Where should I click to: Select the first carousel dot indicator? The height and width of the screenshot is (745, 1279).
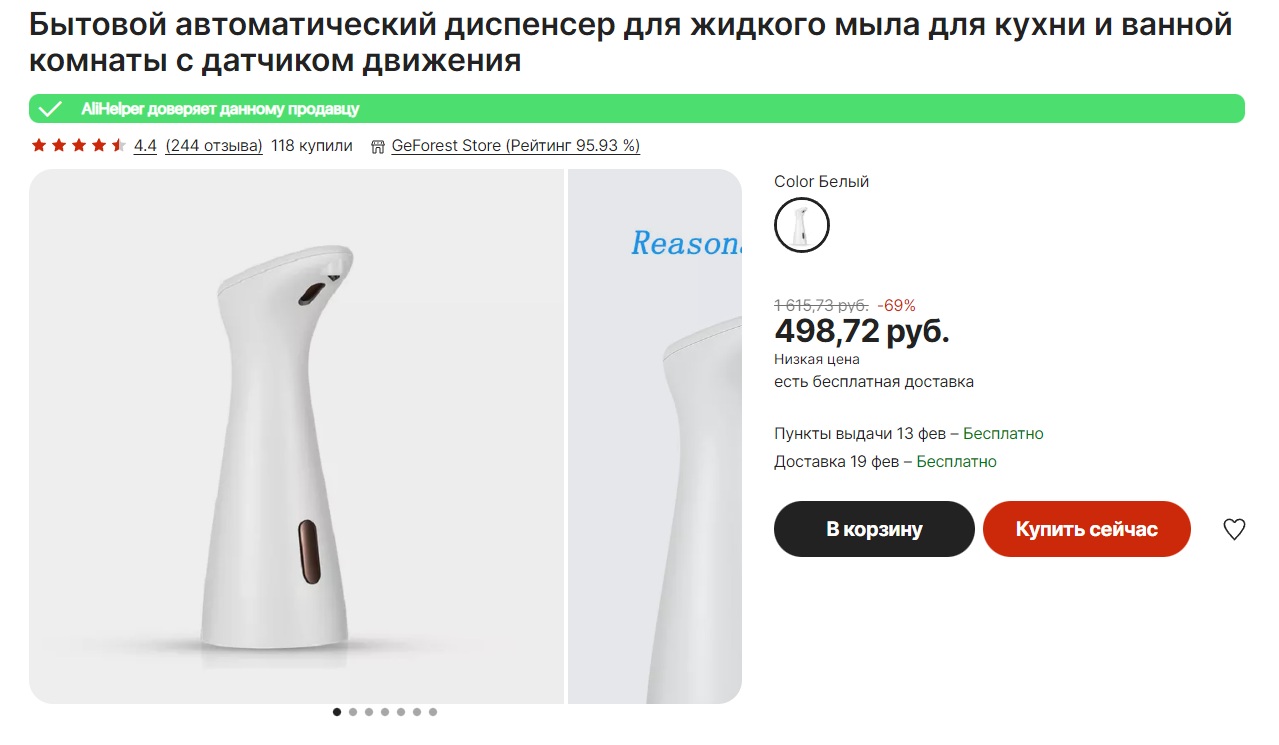point(337,712)
